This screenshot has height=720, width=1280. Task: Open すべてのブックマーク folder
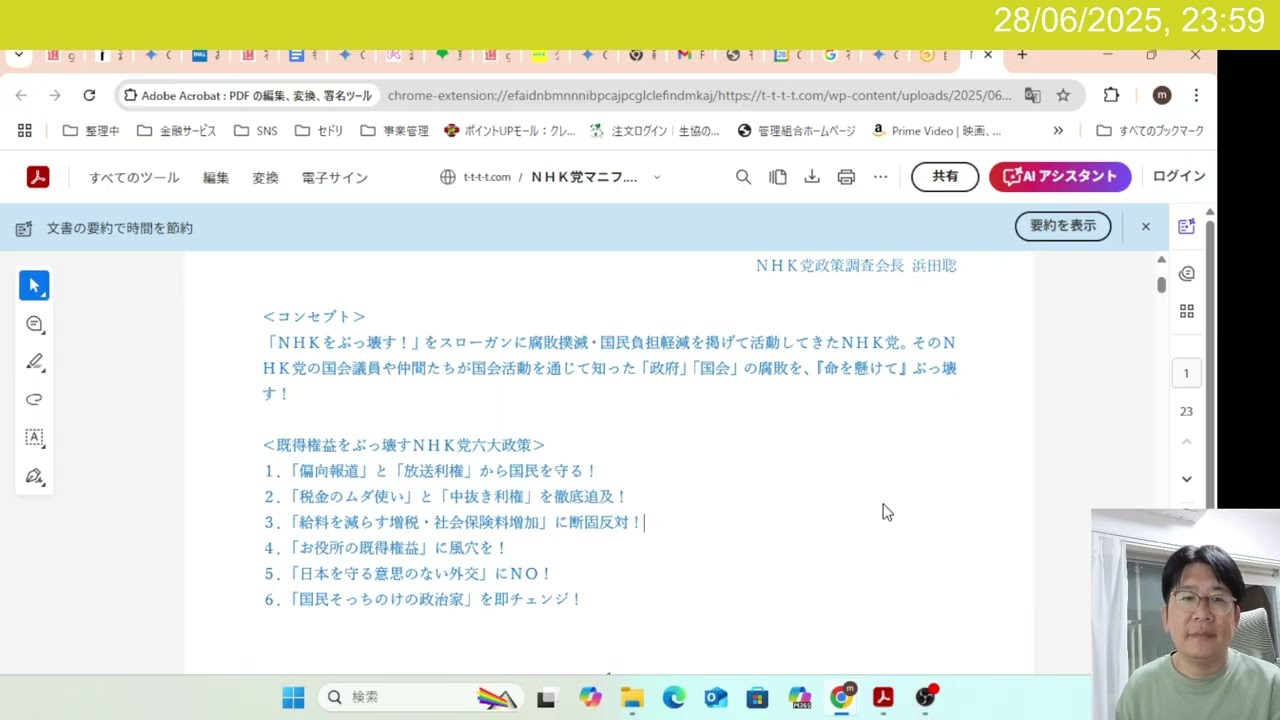pyautogui.click(x=1150, y=131)
